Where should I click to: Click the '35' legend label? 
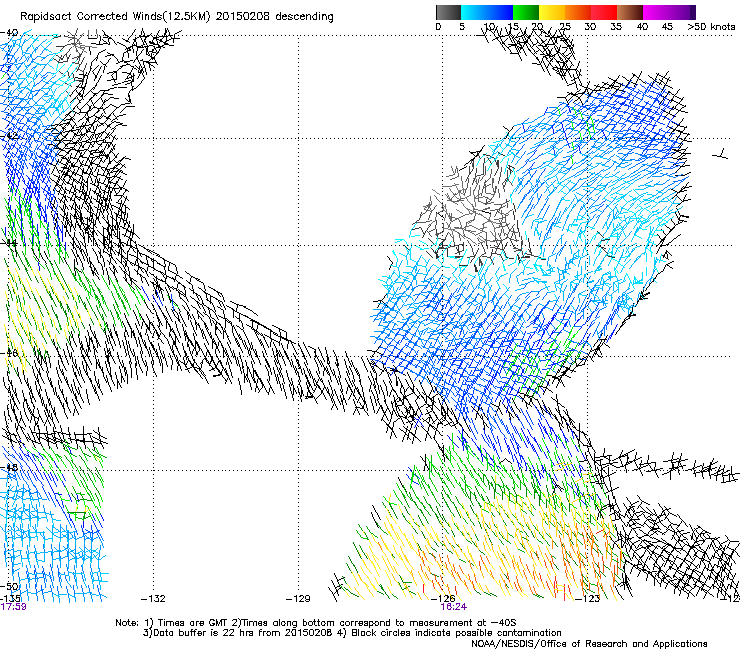point(616,26)
